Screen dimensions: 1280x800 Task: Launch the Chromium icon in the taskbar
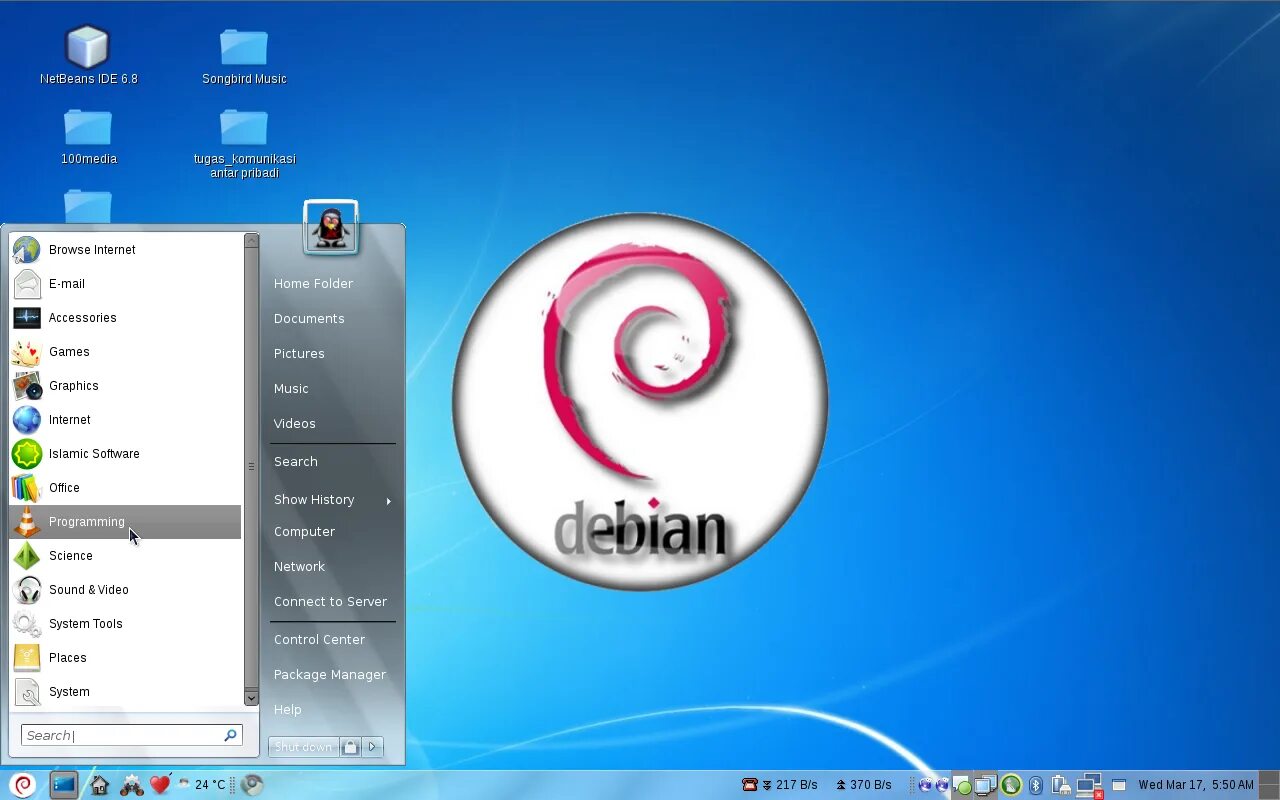tap(252, 785)
